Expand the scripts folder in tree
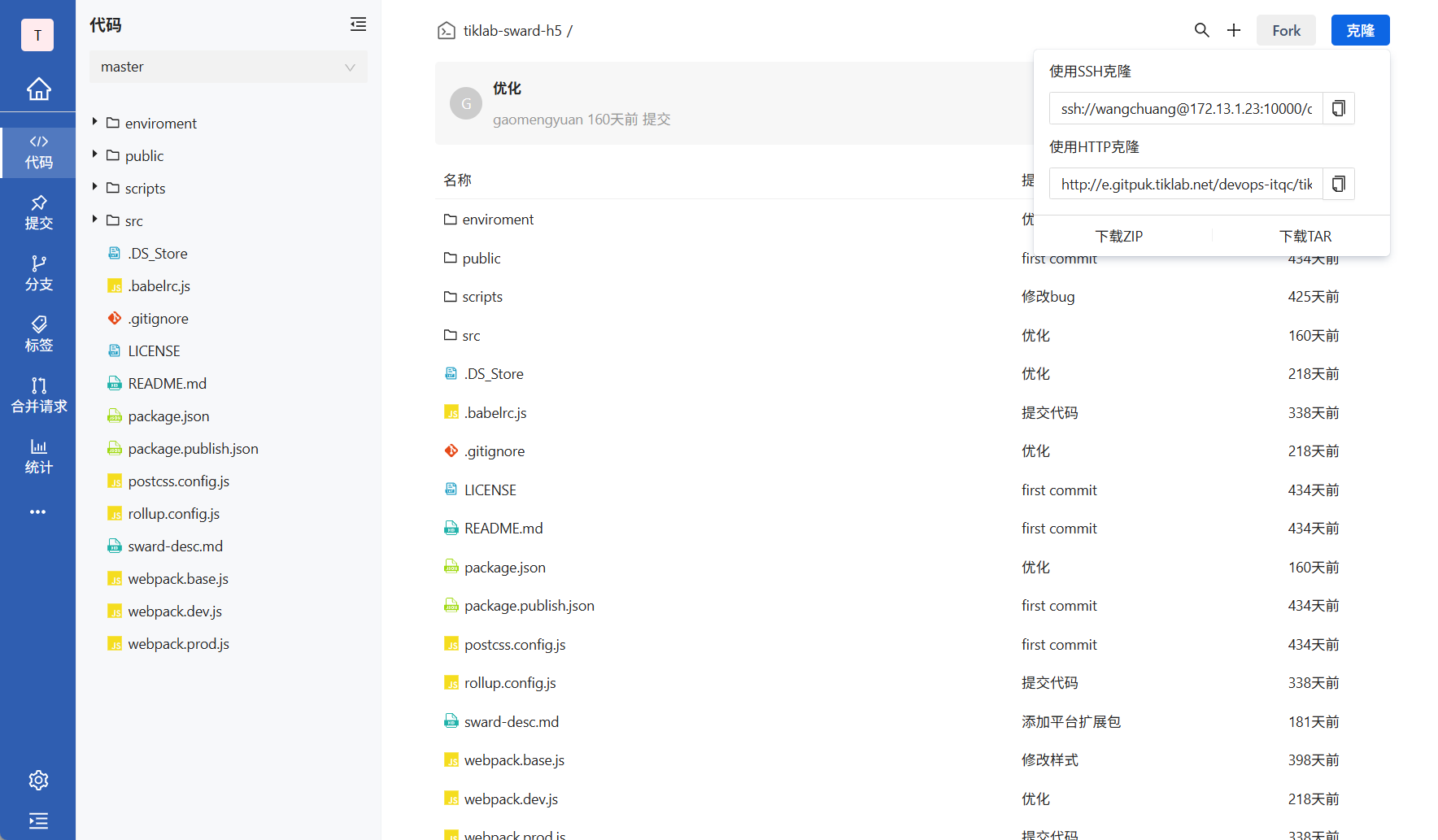Viewport: 1438px width, 840px height. tap(94, 187)
